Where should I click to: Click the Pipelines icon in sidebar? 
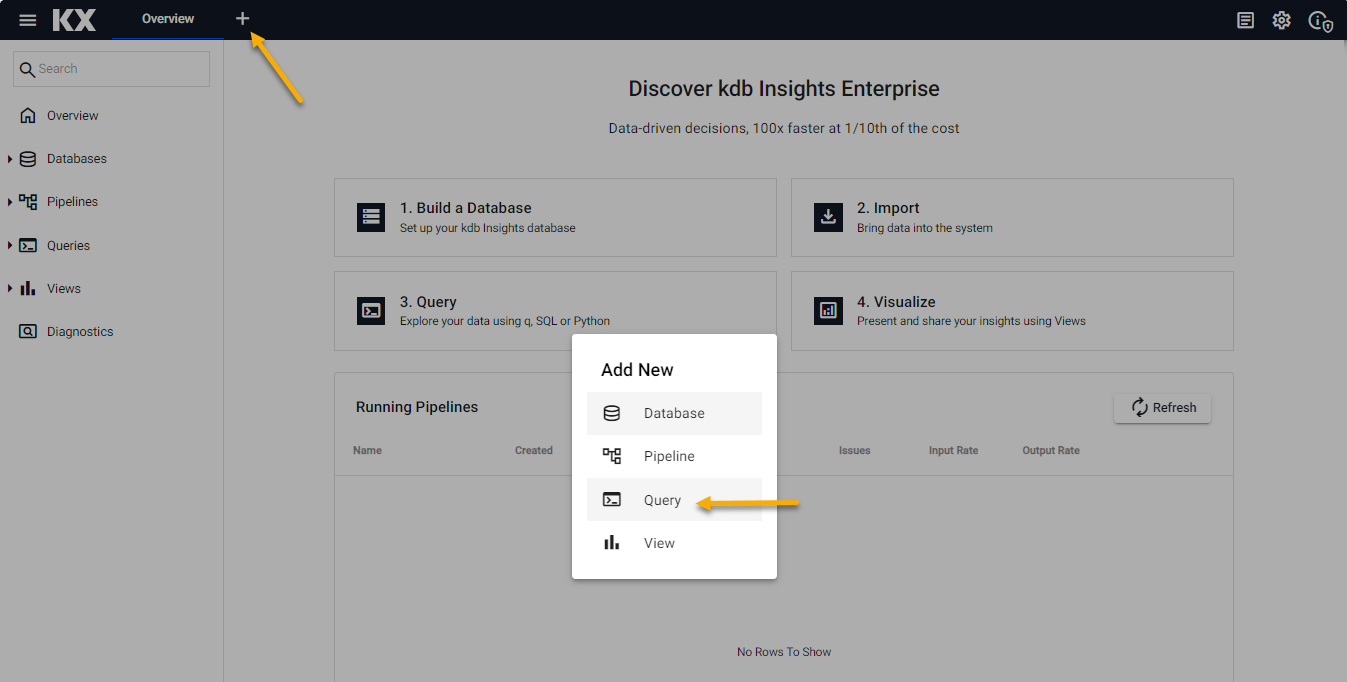[28, 202]
